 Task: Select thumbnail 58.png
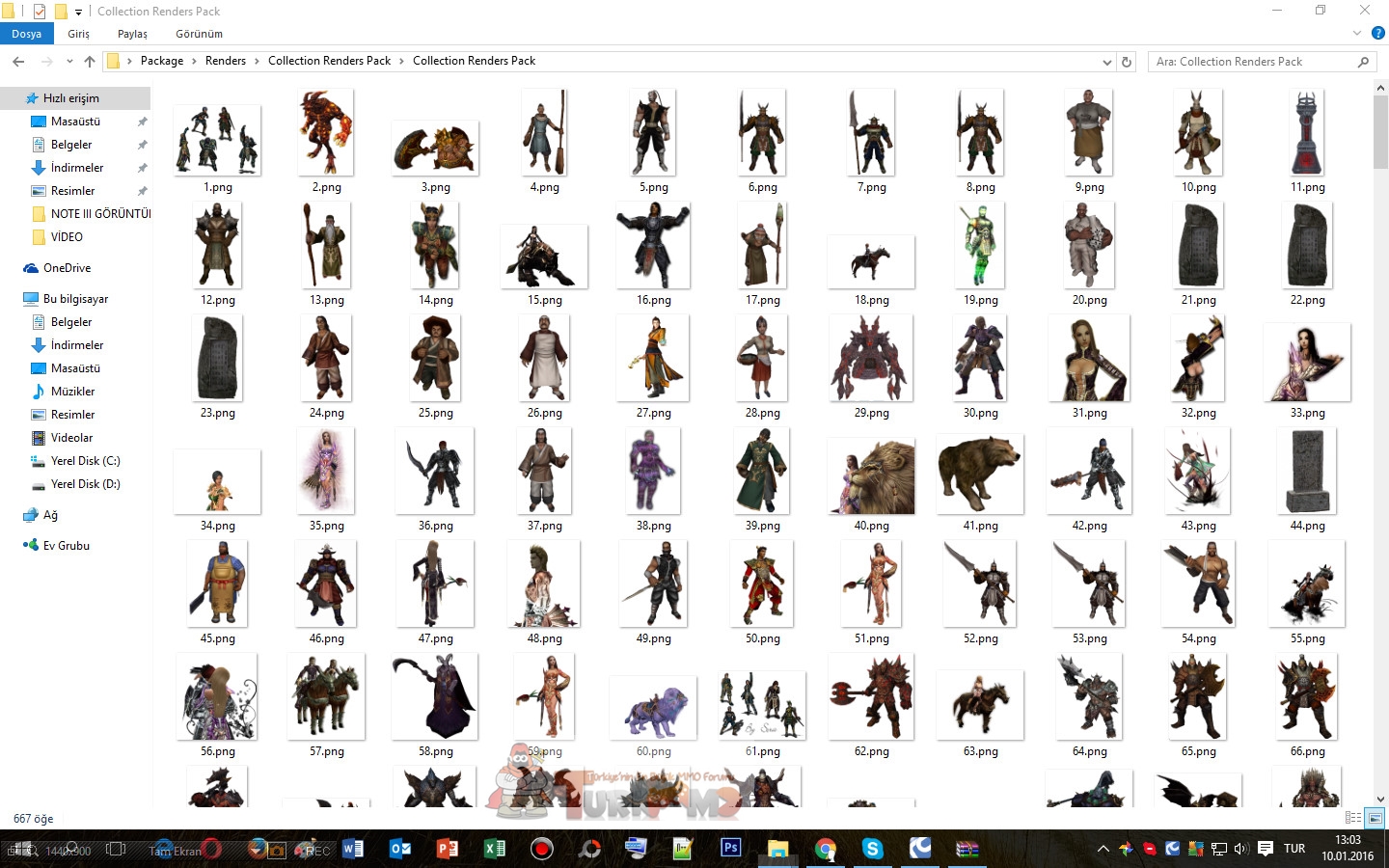[x=435, y=696]
